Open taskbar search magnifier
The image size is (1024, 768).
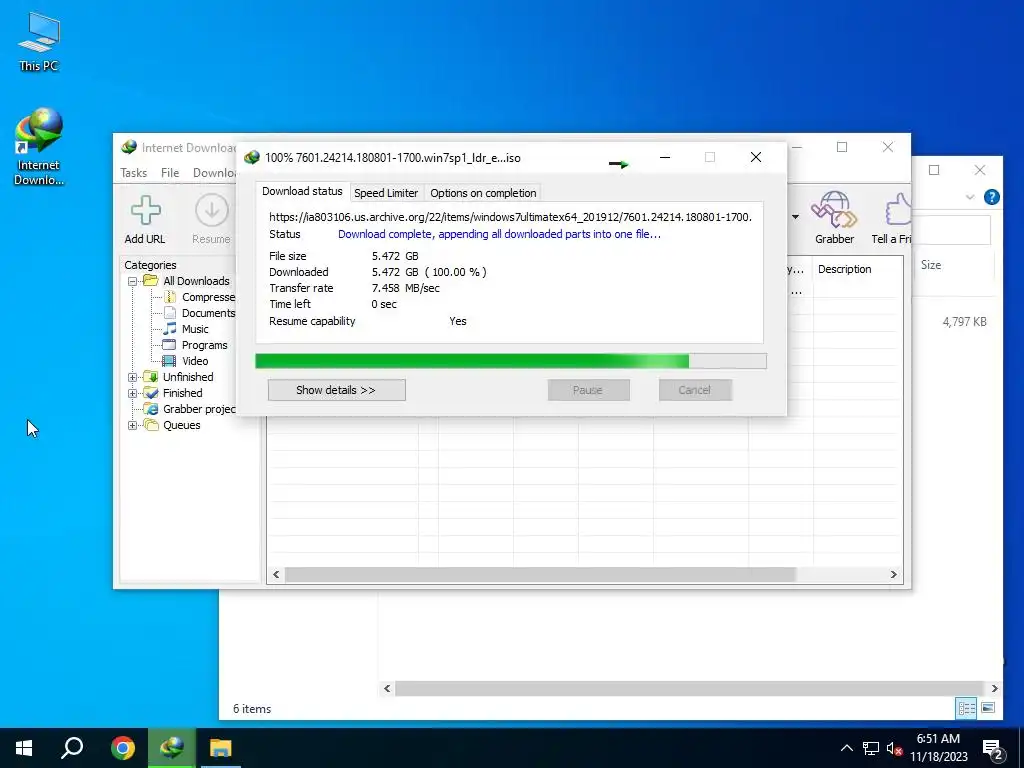coord(72,748)
